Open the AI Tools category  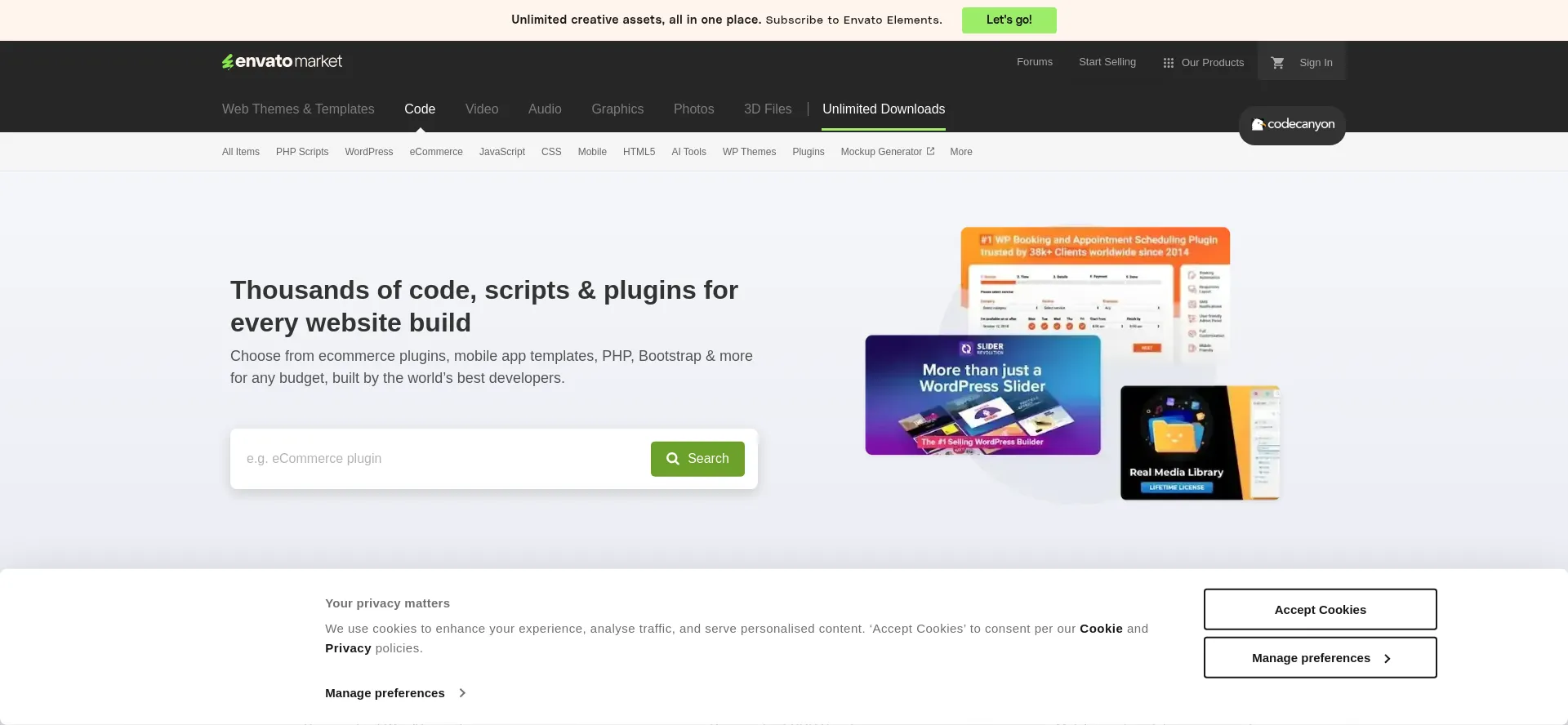688,152
